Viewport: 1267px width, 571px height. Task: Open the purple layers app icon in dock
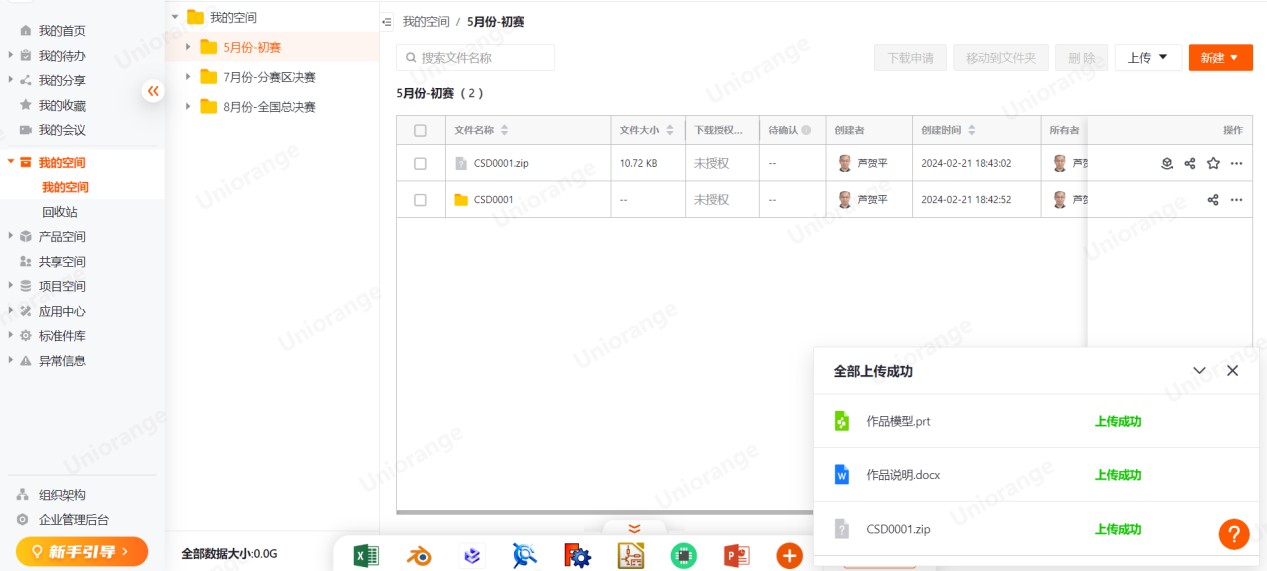coord(472,555)
